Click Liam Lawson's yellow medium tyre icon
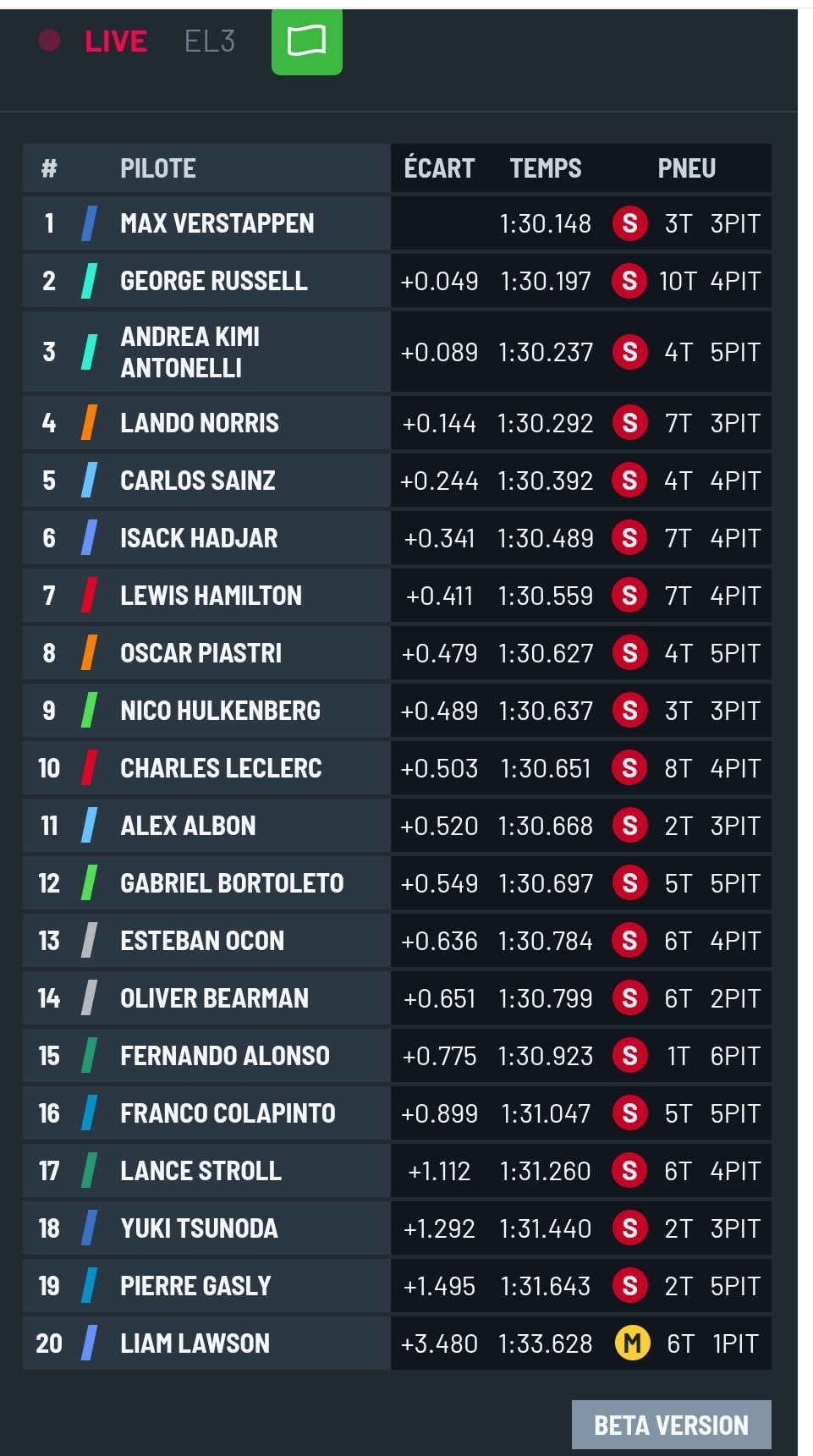 631,1343
